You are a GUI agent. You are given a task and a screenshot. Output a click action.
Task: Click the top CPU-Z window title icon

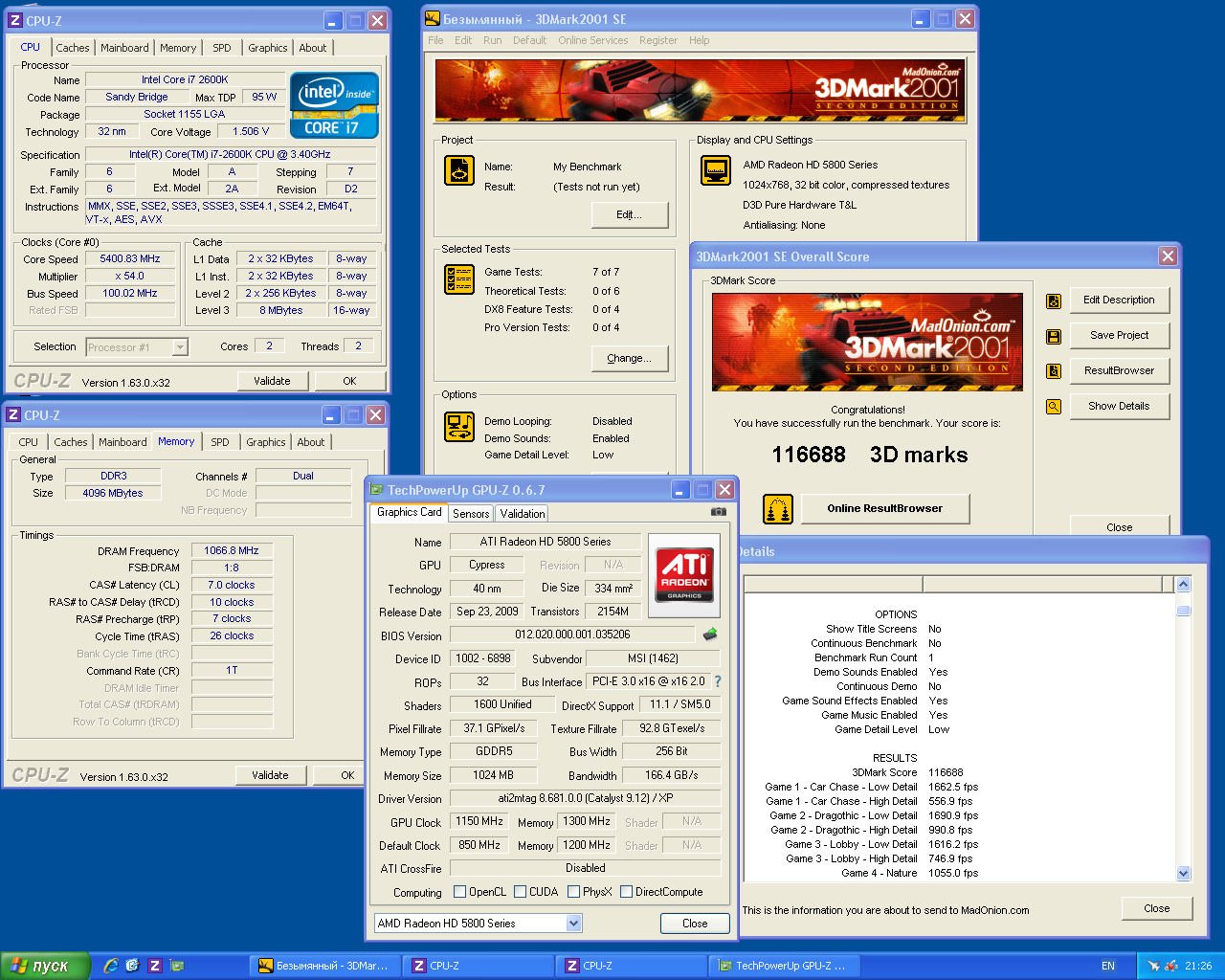pyautogui.click(x=14, y=20)
